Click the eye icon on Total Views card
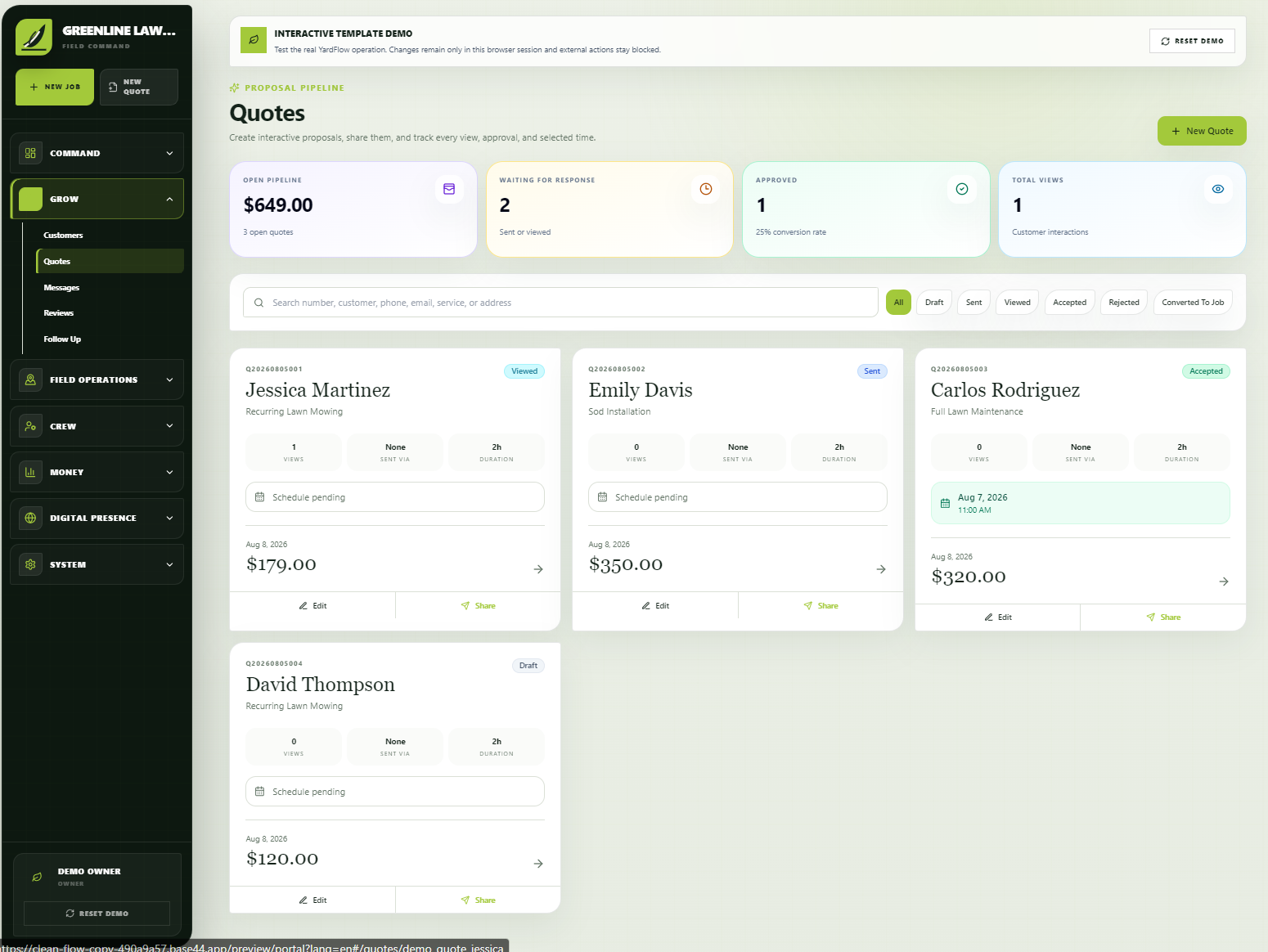Viewport: 1268px width, 952px height. click(x=1218, y=189)
